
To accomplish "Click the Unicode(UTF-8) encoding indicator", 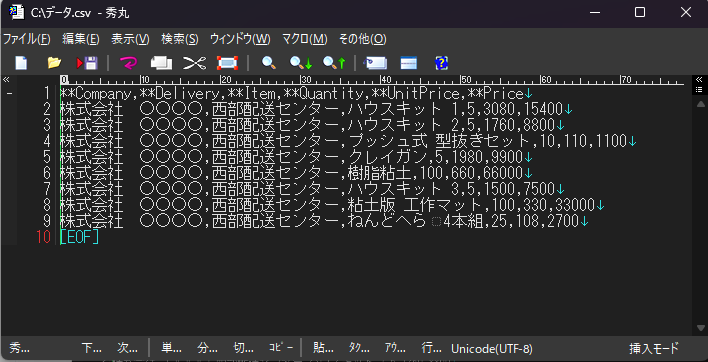I will (x=492, y=348).
